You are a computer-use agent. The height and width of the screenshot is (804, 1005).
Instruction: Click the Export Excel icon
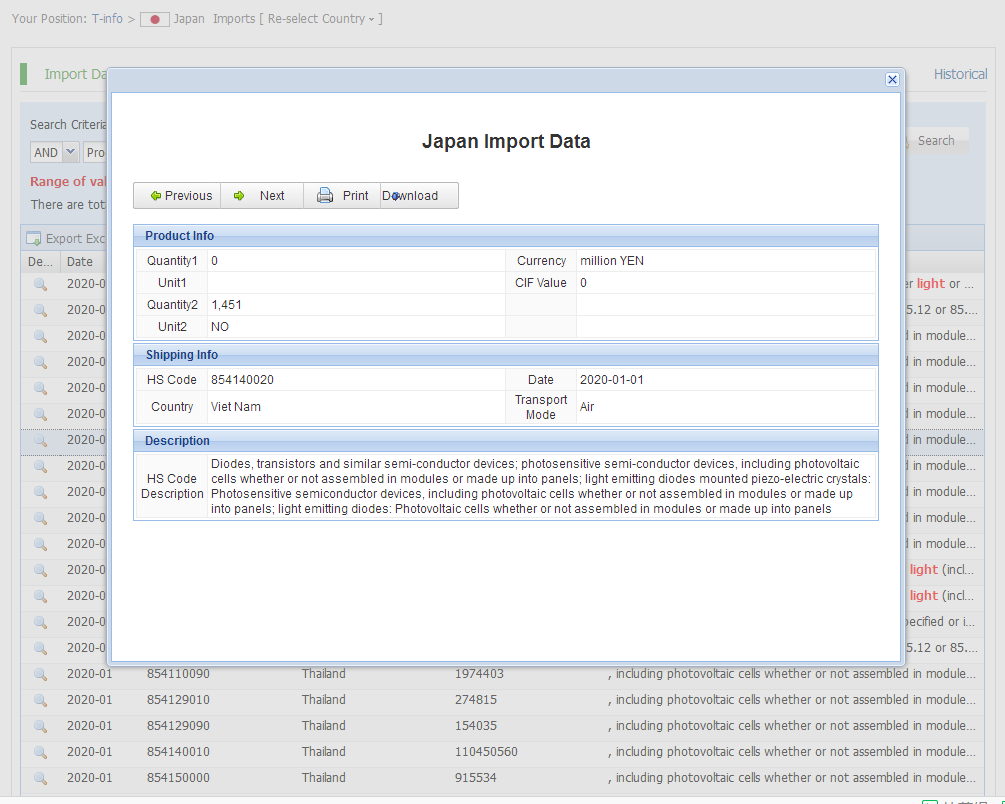[34, 239]
